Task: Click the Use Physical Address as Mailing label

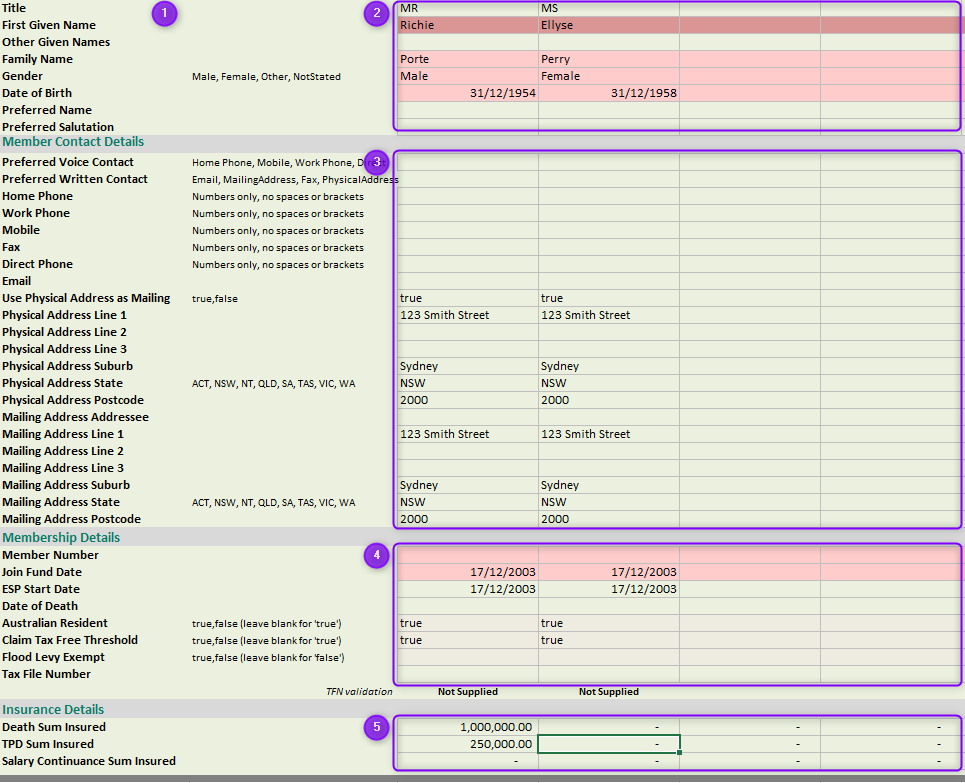Action: pos(86,298)
